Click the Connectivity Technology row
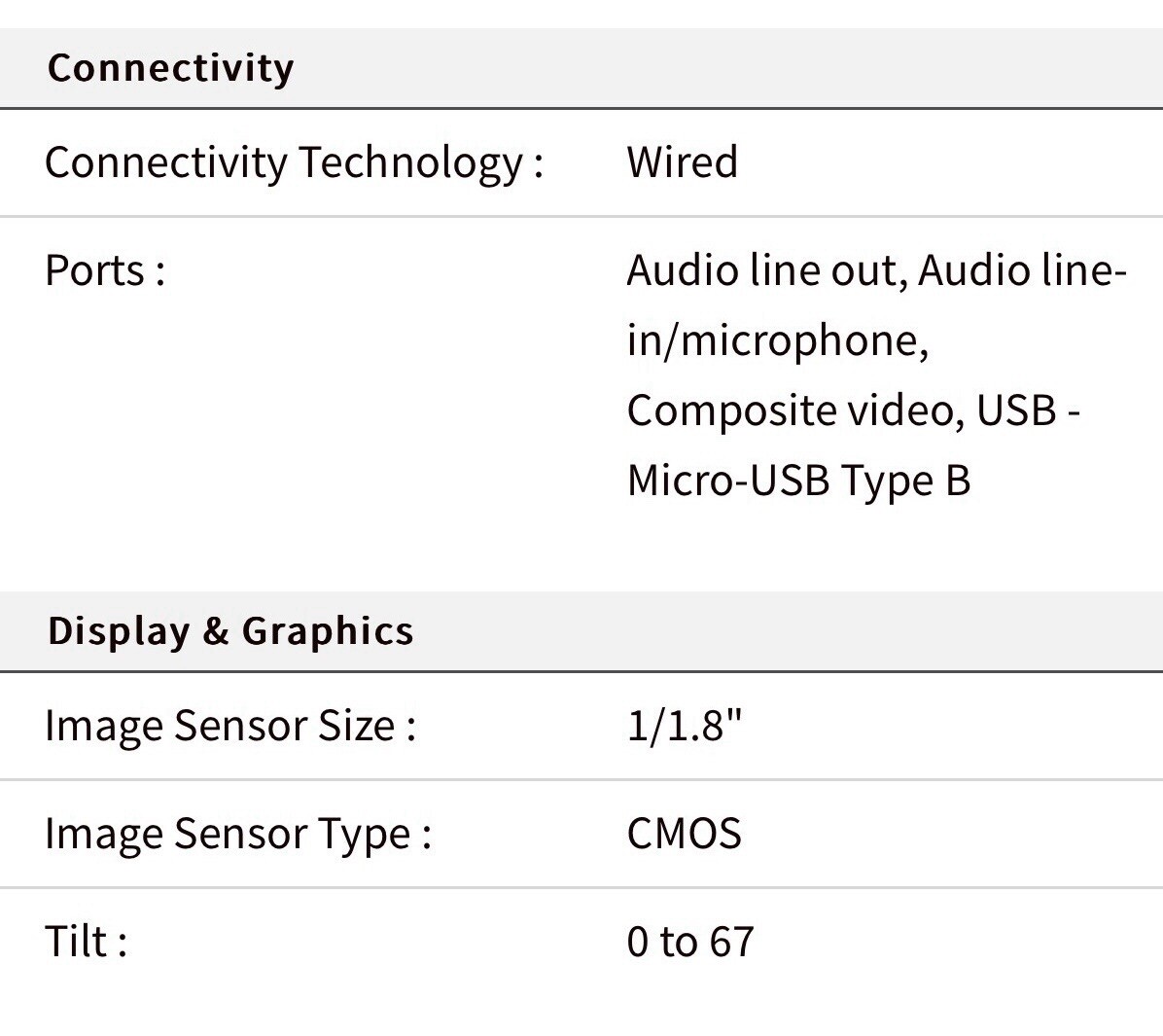This screenshot has width=1163, height=1036. 581,162
